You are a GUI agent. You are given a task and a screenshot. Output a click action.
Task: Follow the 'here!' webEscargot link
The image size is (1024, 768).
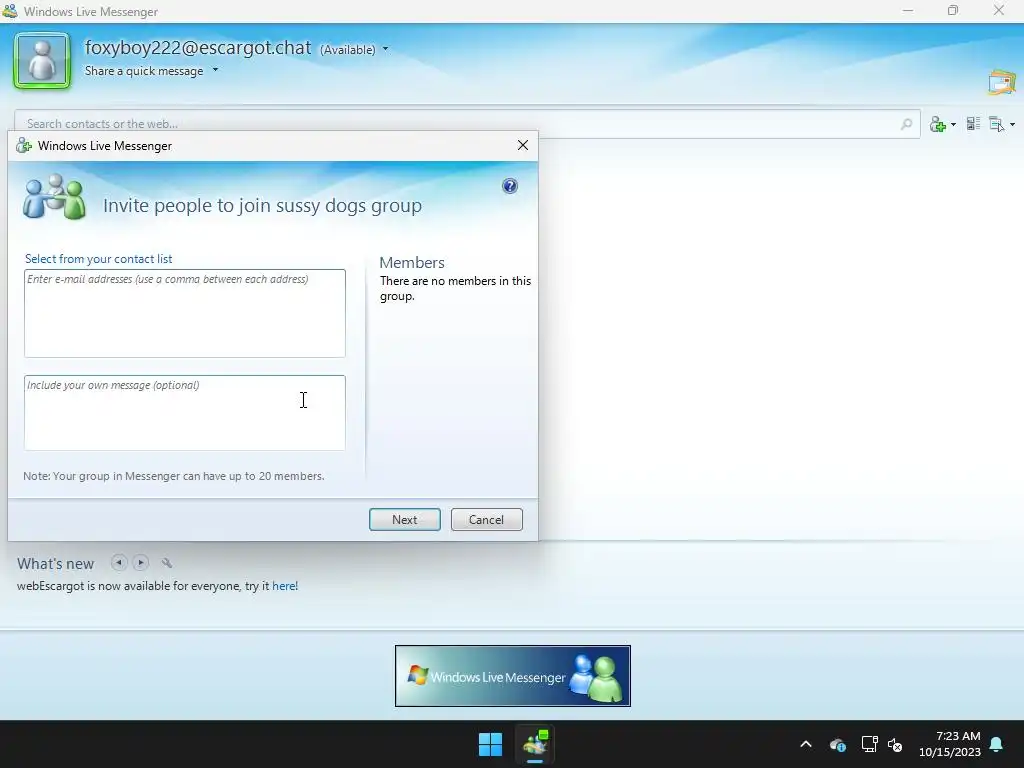click(285, 586)
